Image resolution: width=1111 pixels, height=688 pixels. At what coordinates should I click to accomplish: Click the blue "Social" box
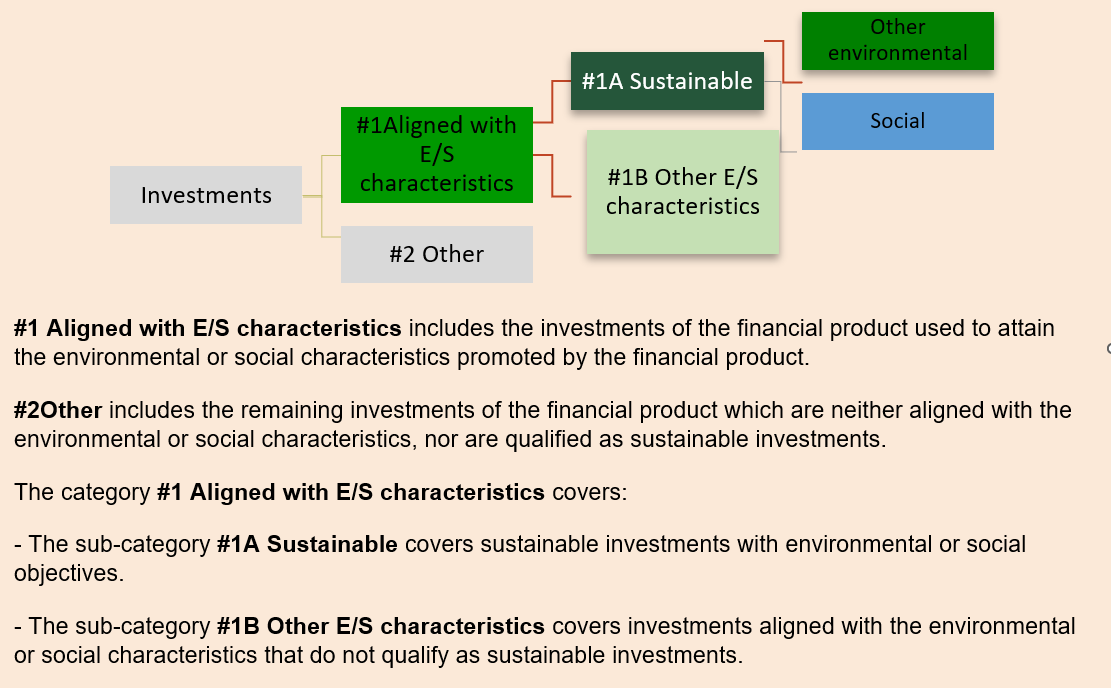[897, 121]
